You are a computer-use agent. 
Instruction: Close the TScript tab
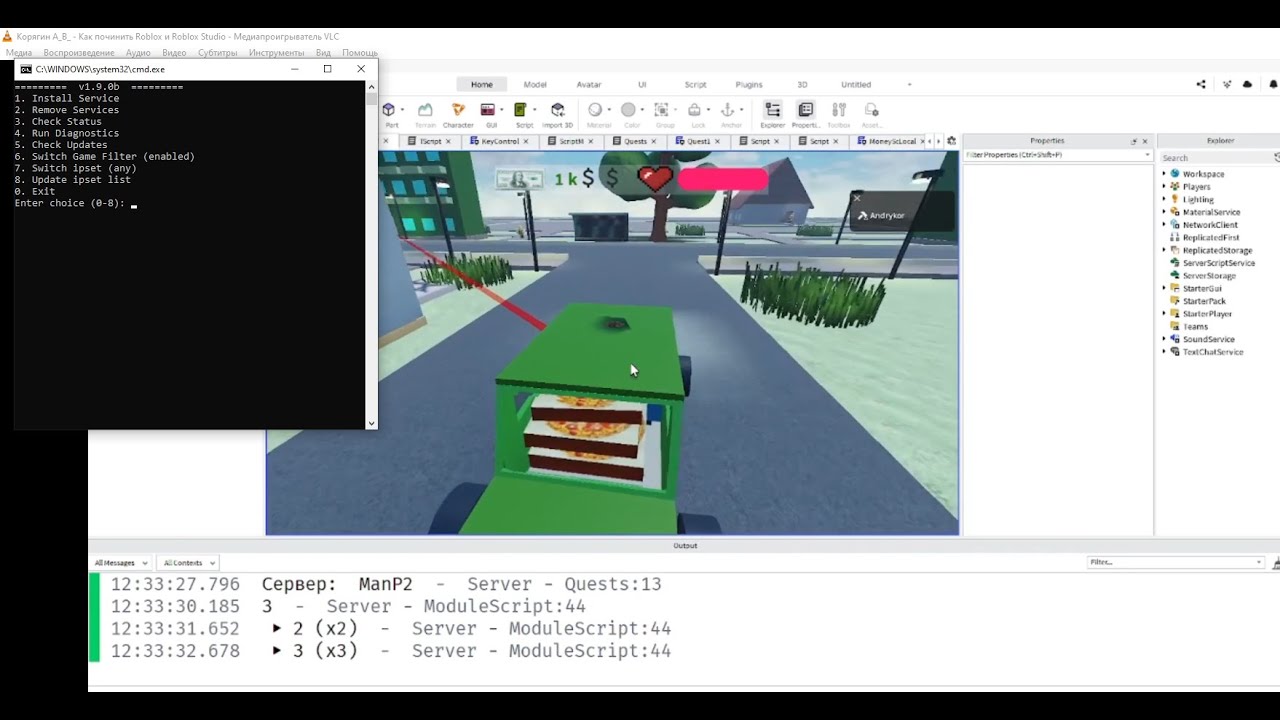pos(448,142)
